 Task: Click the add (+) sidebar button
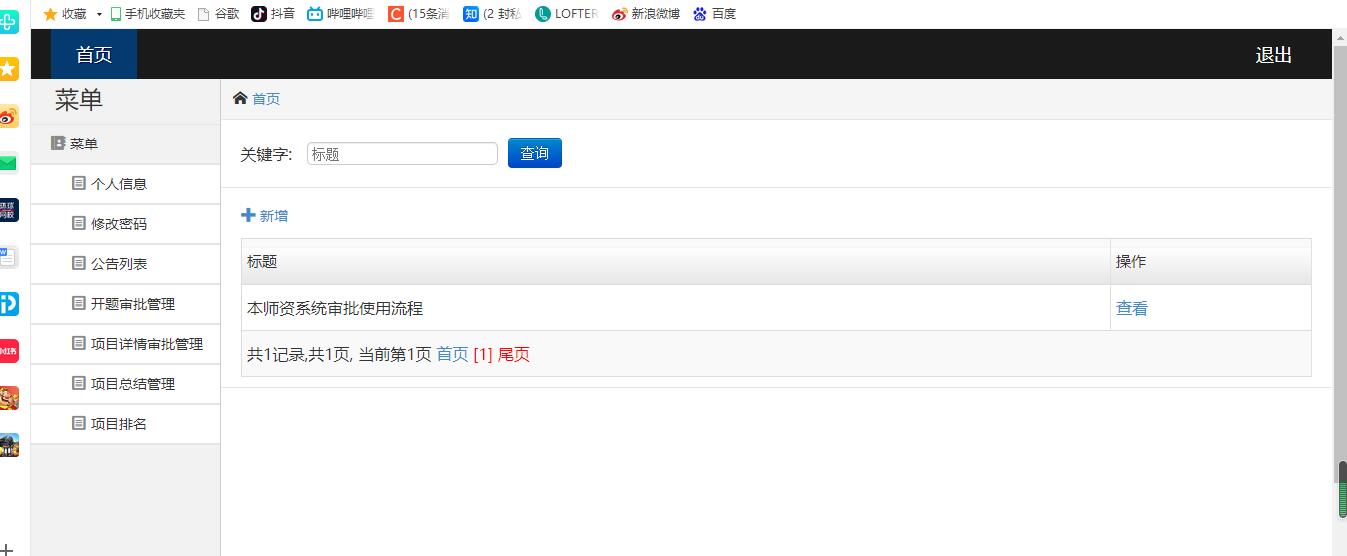pyautogui.click(x=8, y=549)
